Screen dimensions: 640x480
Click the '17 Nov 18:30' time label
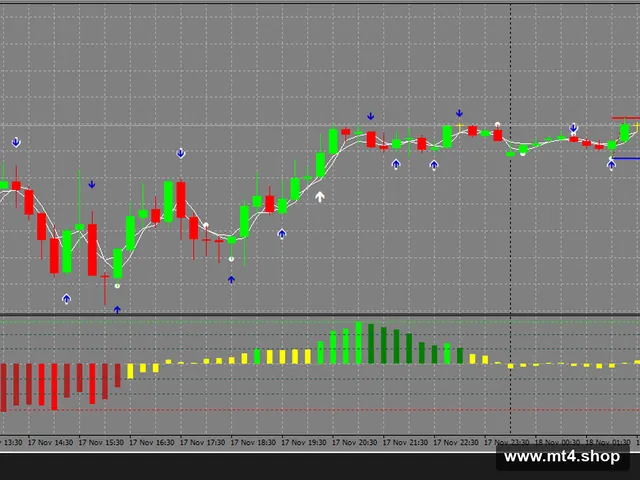pyautogui.click(x=253, y=442)
